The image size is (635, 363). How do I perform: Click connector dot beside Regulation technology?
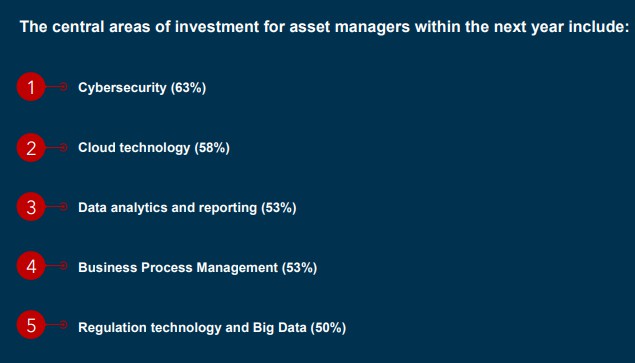(63, 325)
